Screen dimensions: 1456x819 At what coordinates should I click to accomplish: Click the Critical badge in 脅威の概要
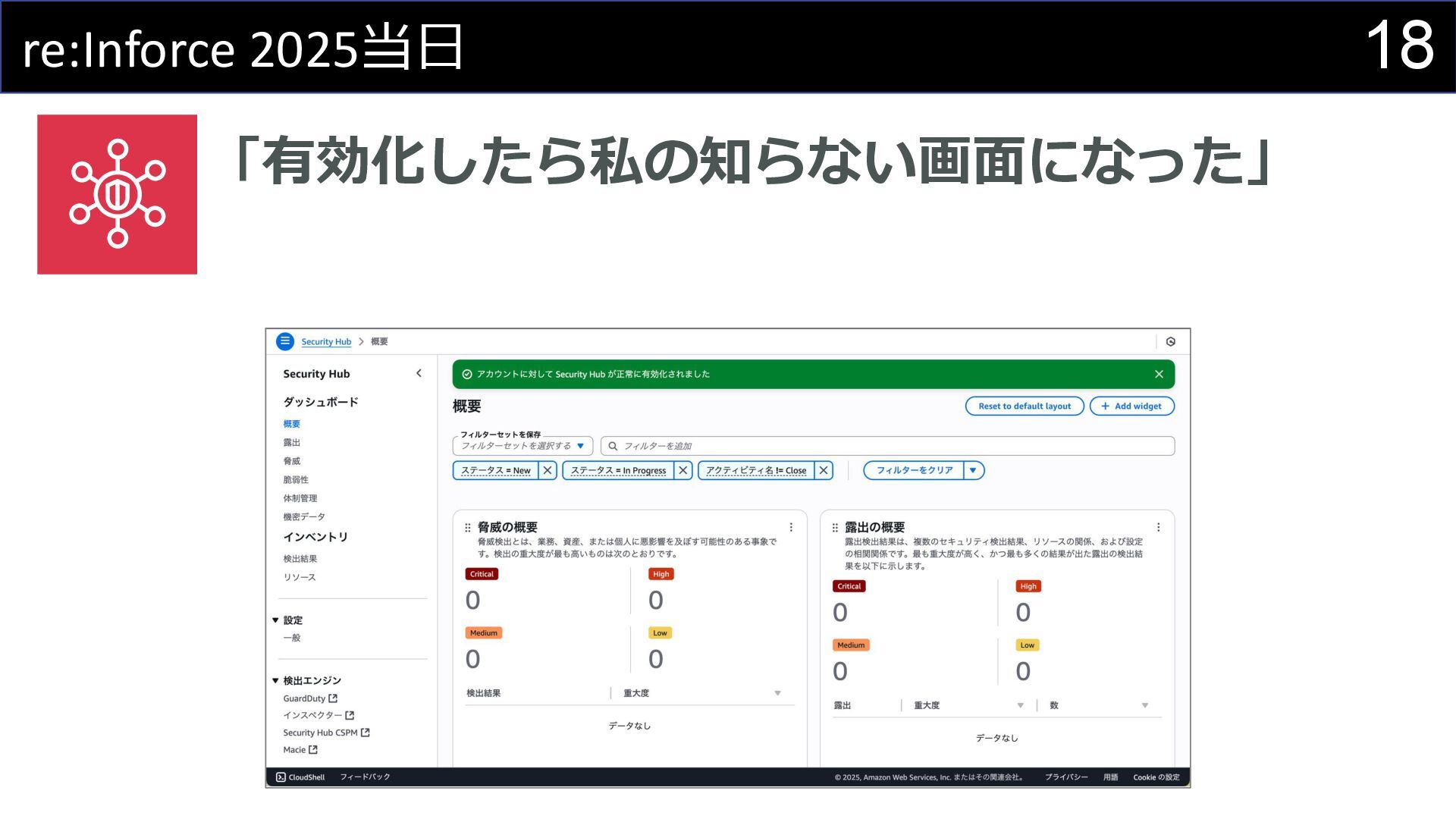pyautogui.click(x=482, y=574)
